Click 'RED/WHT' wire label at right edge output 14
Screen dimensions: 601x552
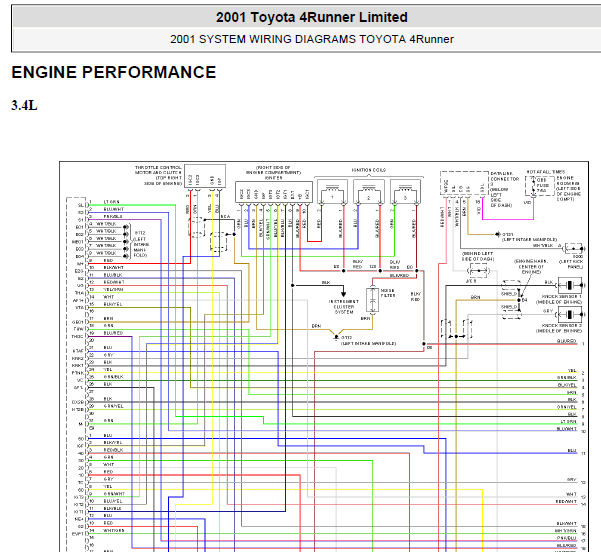[567, 501]
